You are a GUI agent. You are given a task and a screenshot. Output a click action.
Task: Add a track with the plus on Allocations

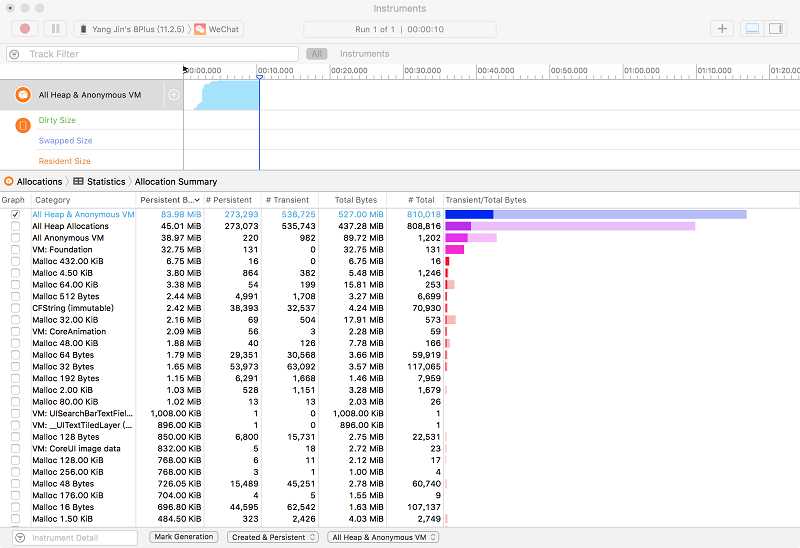[x=173, y=95]
